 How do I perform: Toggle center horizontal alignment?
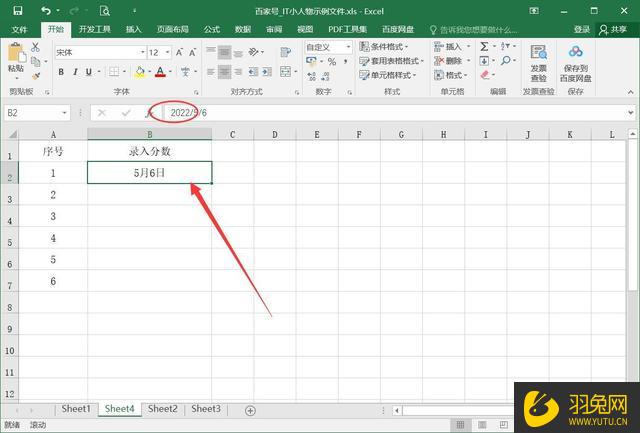[224, 72]
